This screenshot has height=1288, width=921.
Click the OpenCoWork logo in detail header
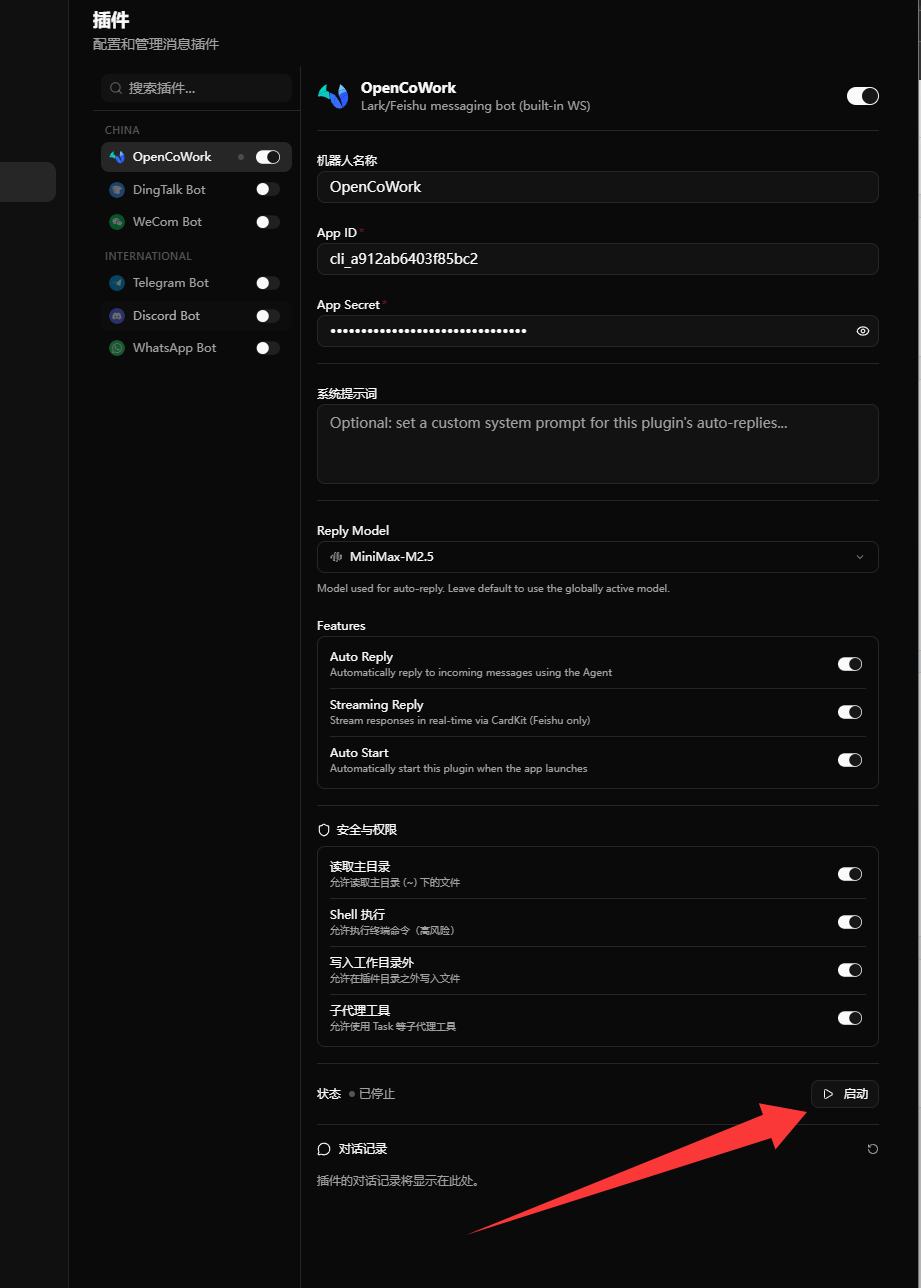pyautogui.click(x=333, y=96)
